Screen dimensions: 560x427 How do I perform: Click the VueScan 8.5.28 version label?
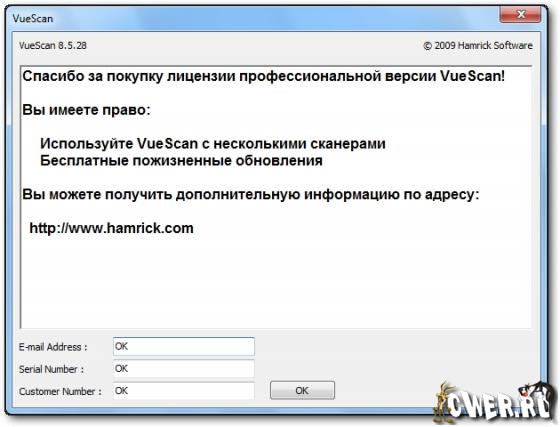pos(52,46)
